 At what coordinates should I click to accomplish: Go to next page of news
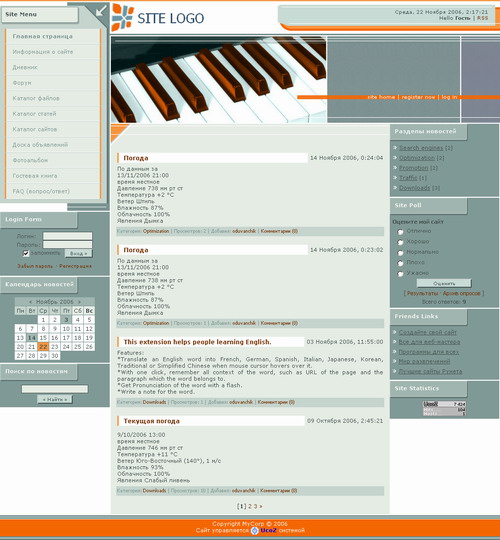click(261, 506)
